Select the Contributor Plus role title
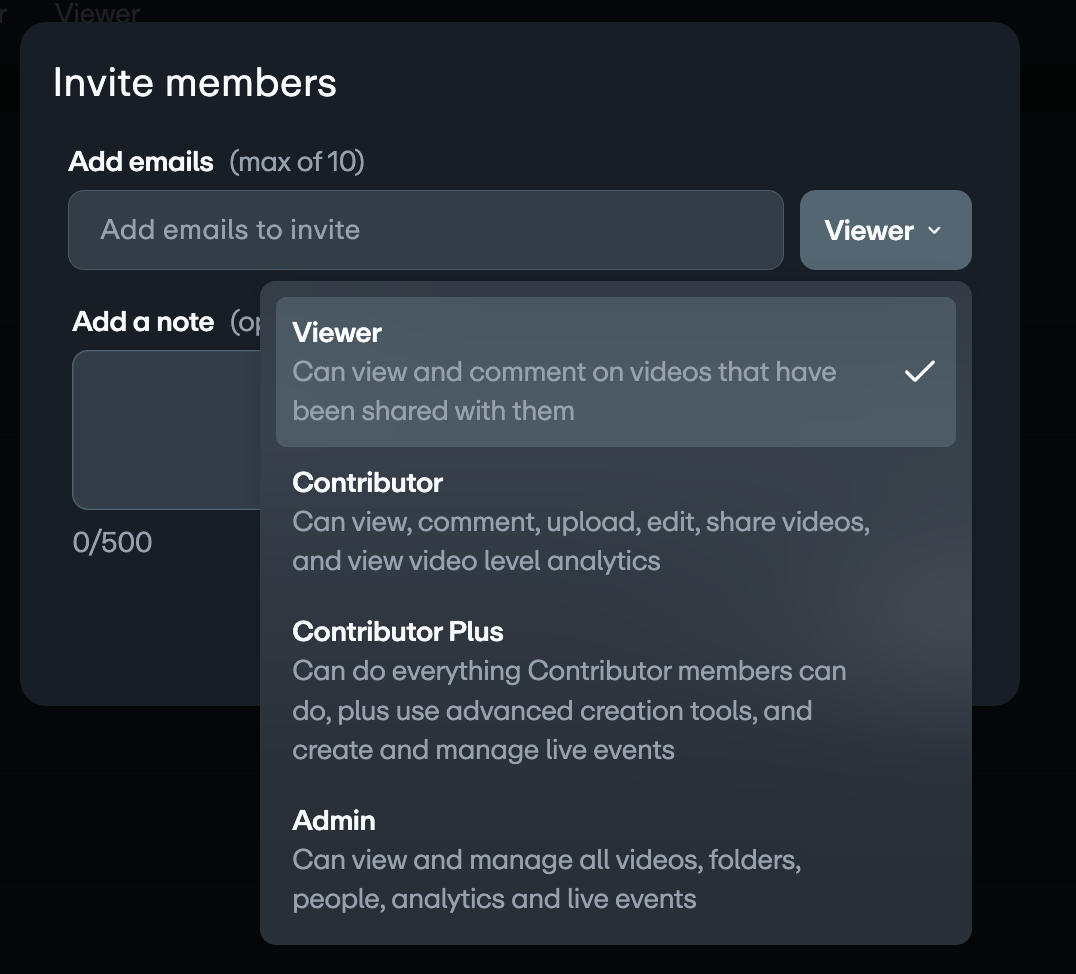Screen dimensions: 1076x974 pyautogui.click(x=397, y=632)
